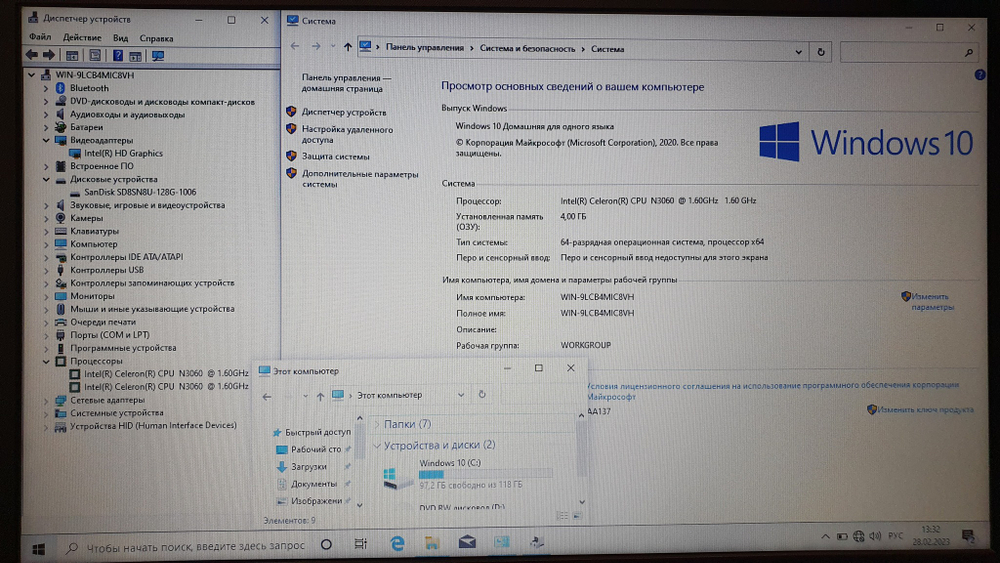Select SanDisk SD8SN8U-128G-1006 disk

tap(140, 192)
